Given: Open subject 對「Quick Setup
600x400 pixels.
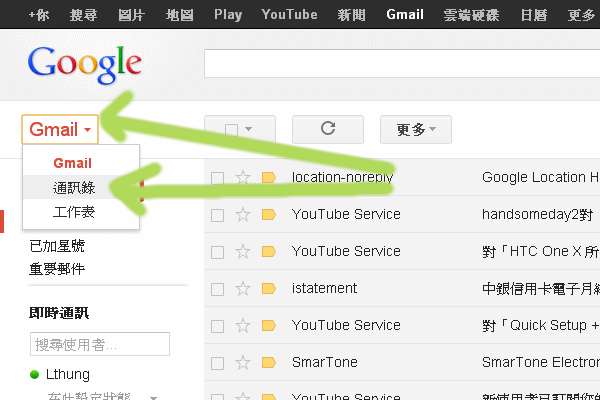Looking at the screenshot, I should 540,325.
